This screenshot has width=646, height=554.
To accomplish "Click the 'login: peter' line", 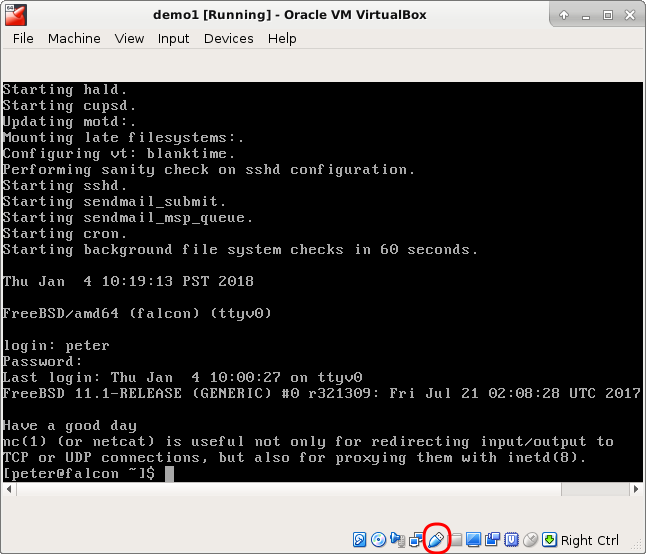I will pos(56,346).
